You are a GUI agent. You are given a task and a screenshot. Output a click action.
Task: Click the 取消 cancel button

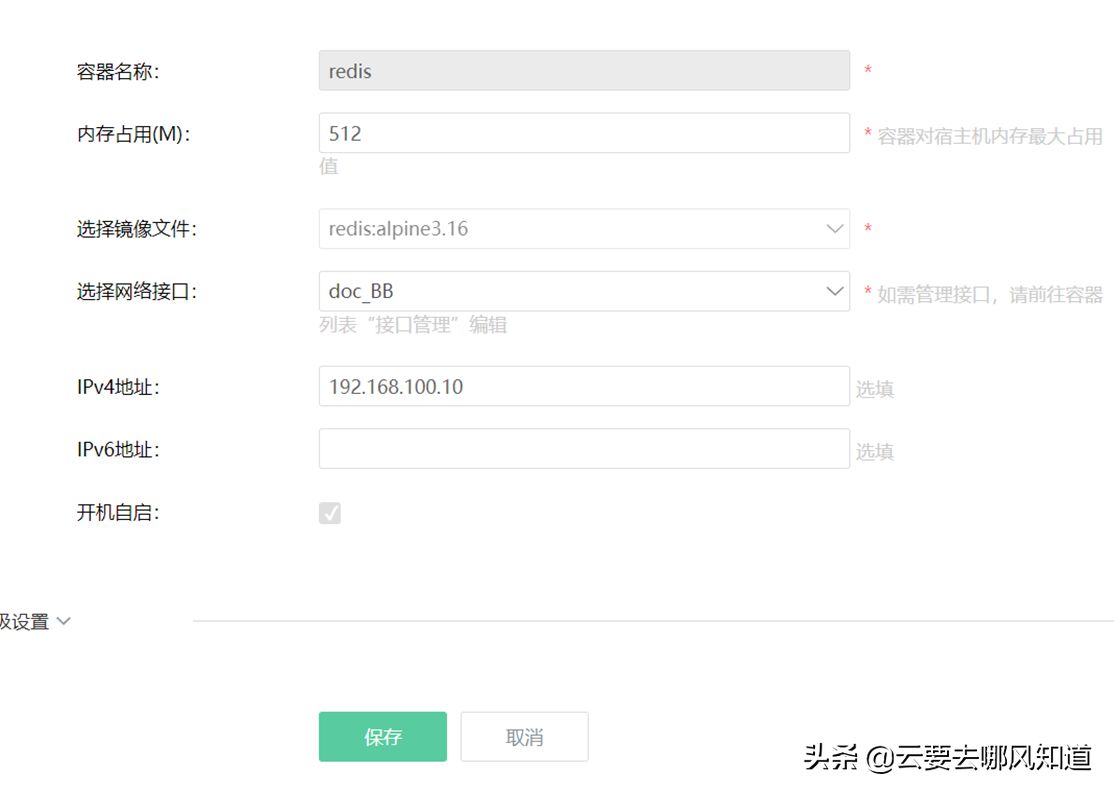(524, 736)
